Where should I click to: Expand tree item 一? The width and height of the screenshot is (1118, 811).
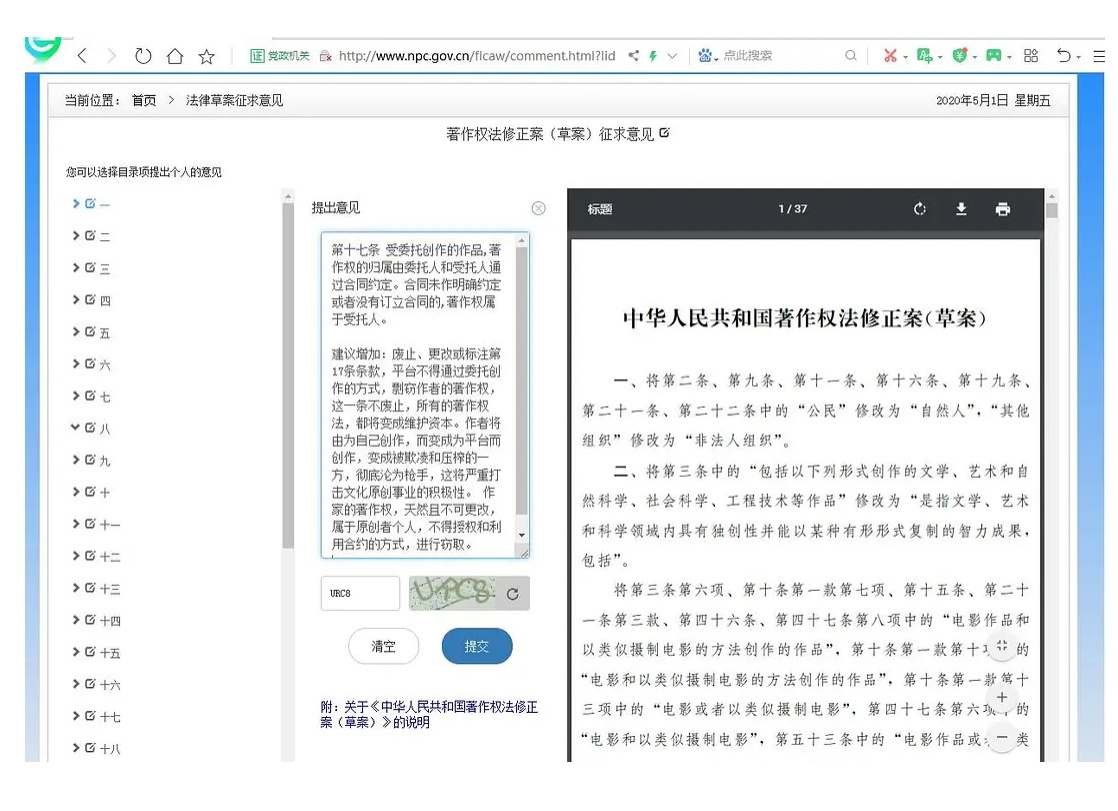76,203
